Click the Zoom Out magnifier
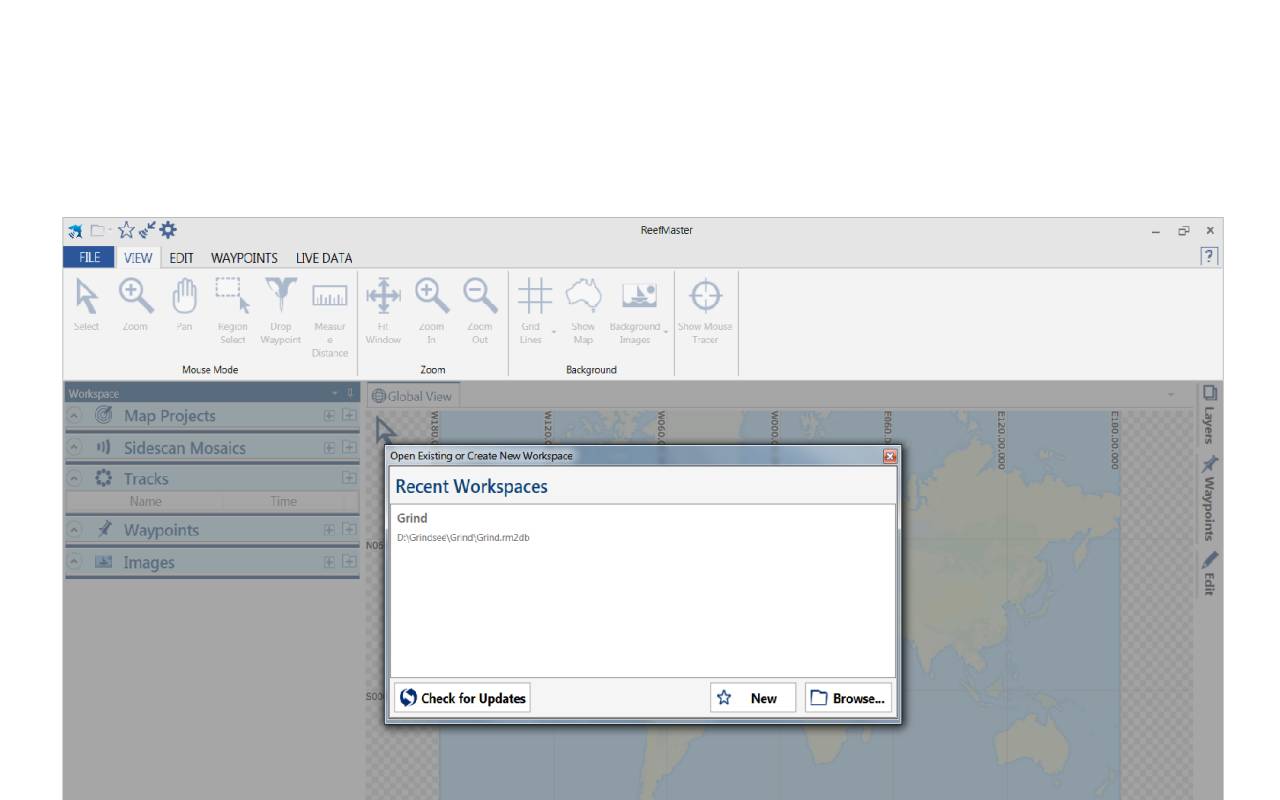 479,297
